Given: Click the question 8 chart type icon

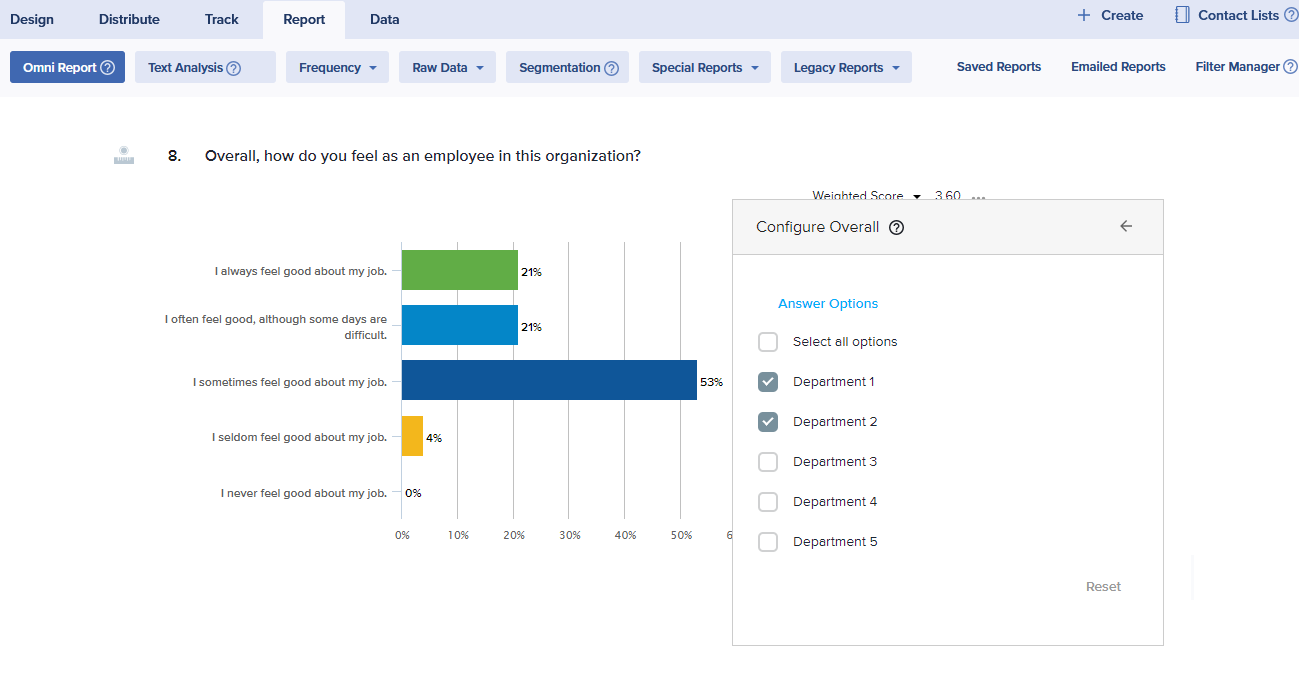Looking at the screenshot, I should (124, 155).
